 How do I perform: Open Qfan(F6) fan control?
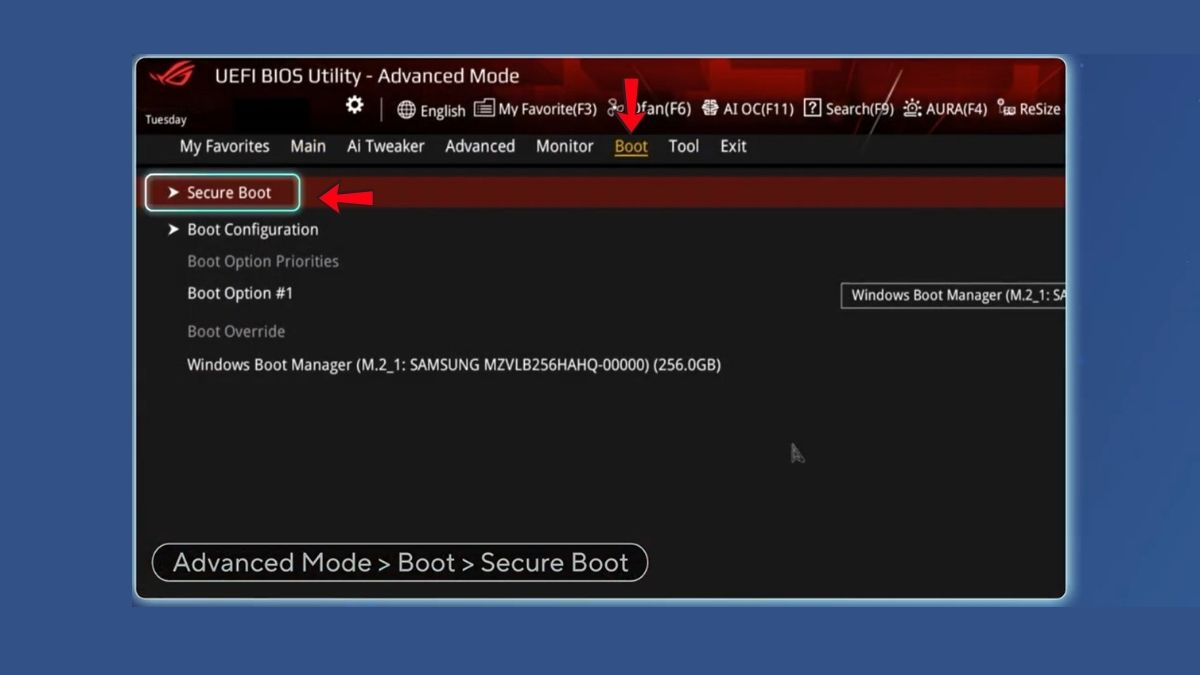point(650,109)
